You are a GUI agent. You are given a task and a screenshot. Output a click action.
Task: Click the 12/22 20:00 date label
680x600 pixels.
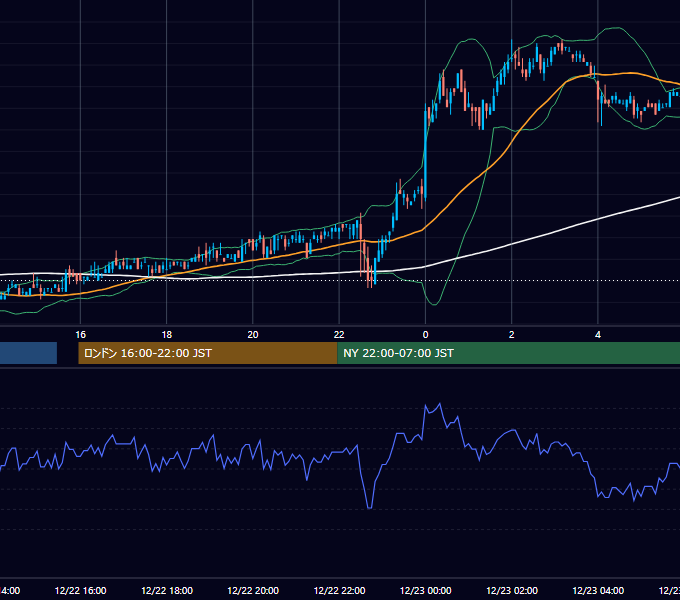(x=253, y=590)
